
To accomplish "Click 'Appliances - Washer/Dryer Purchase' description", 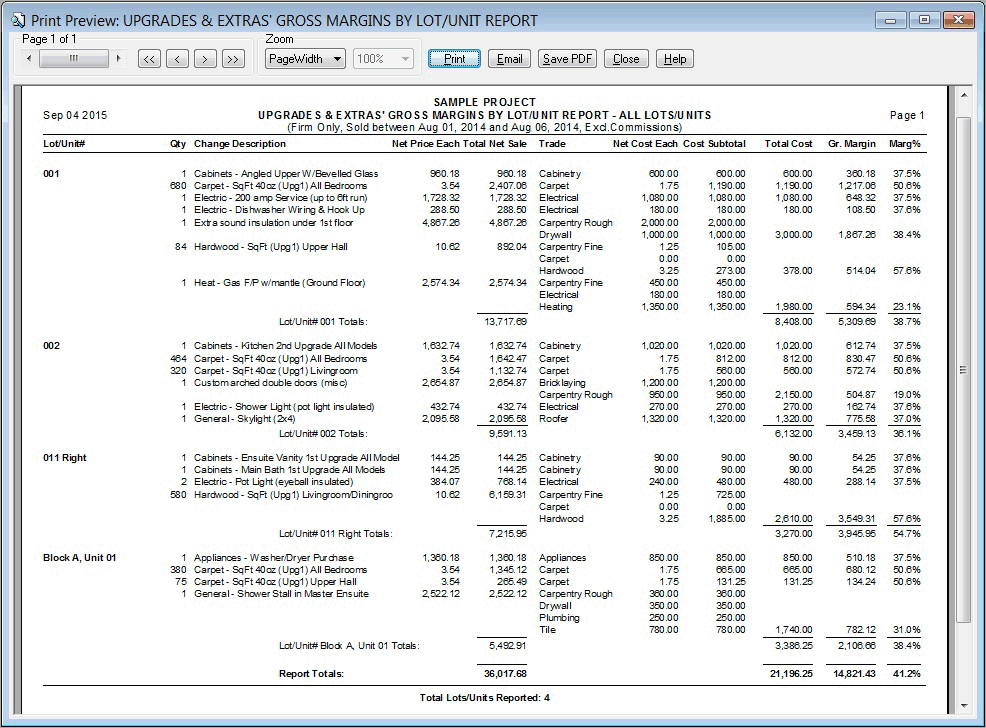I will pyautogui.click(x=274, y=558).
